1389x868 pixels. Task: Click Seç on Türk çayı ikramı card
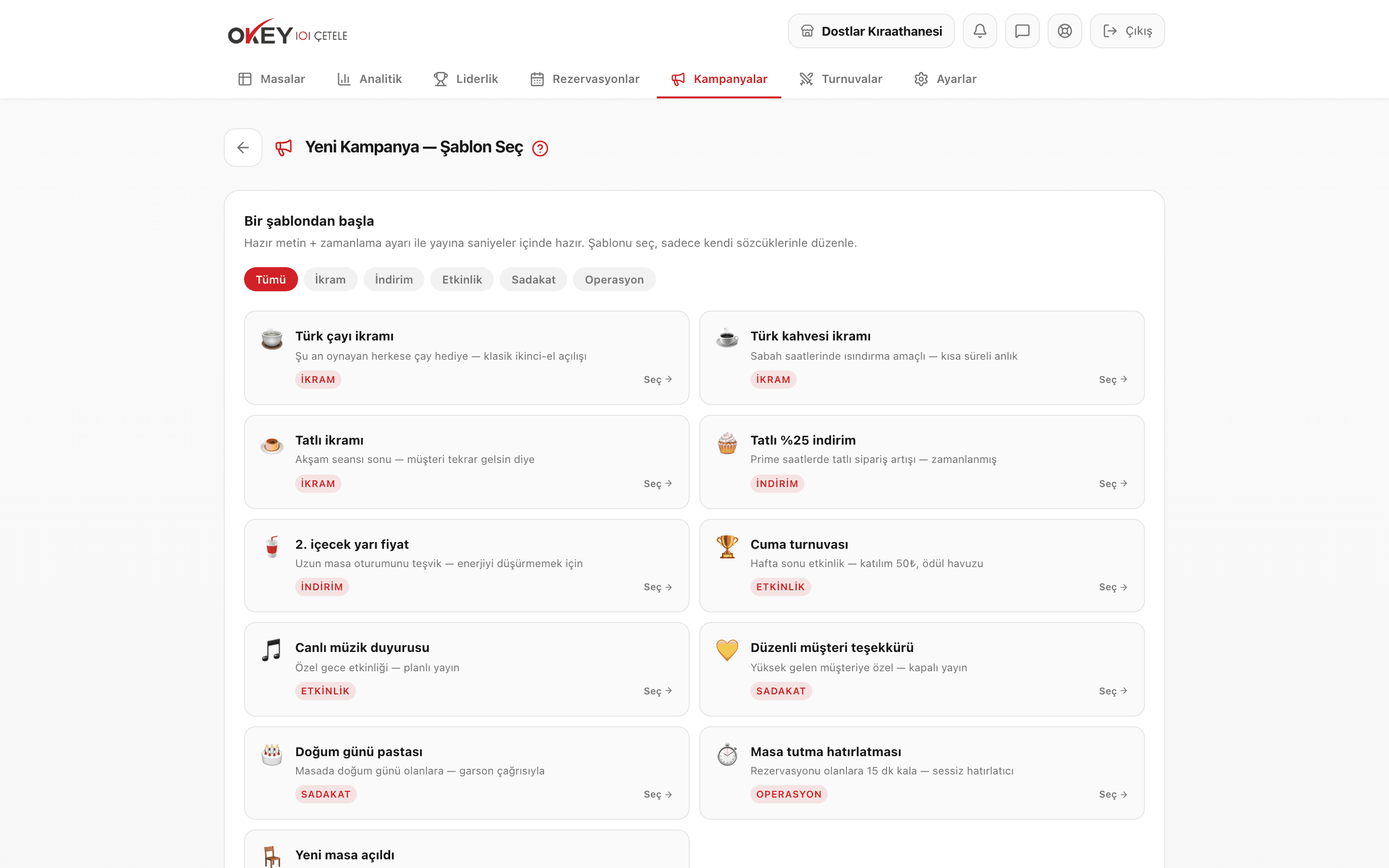pyautogui.click(x=658, y=380)
